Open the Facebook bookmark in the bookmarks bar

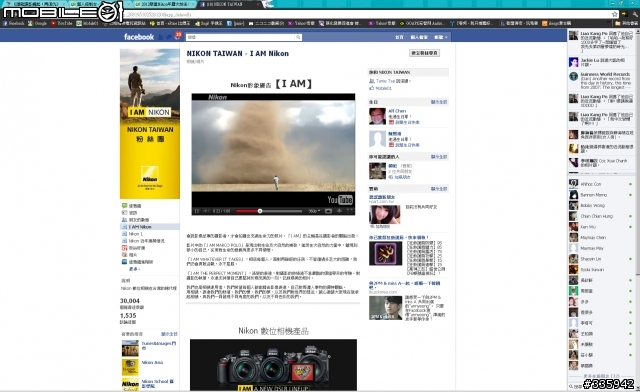point(14,23)
